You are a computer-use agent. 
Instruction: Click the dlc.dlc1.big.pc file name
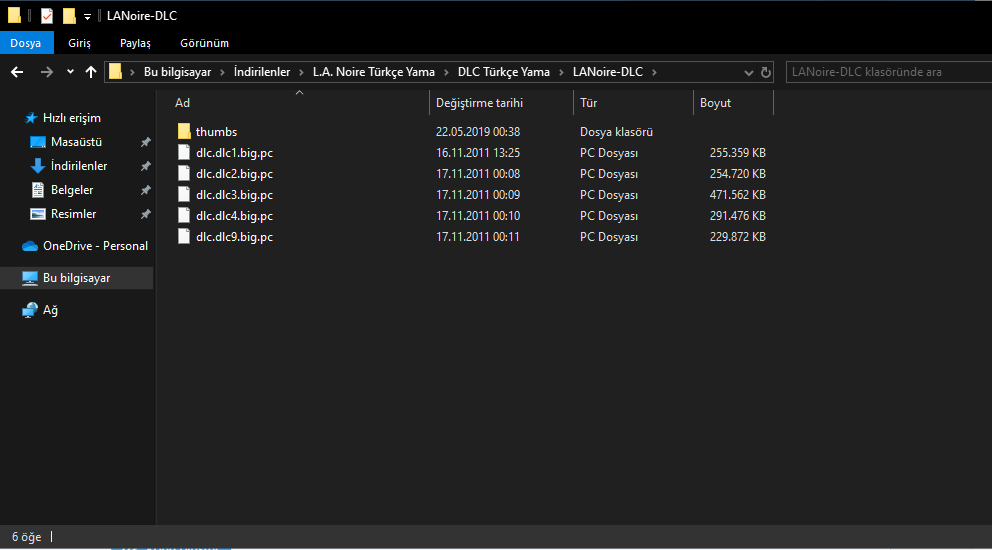pyautogui.click(x=235, y=153)
